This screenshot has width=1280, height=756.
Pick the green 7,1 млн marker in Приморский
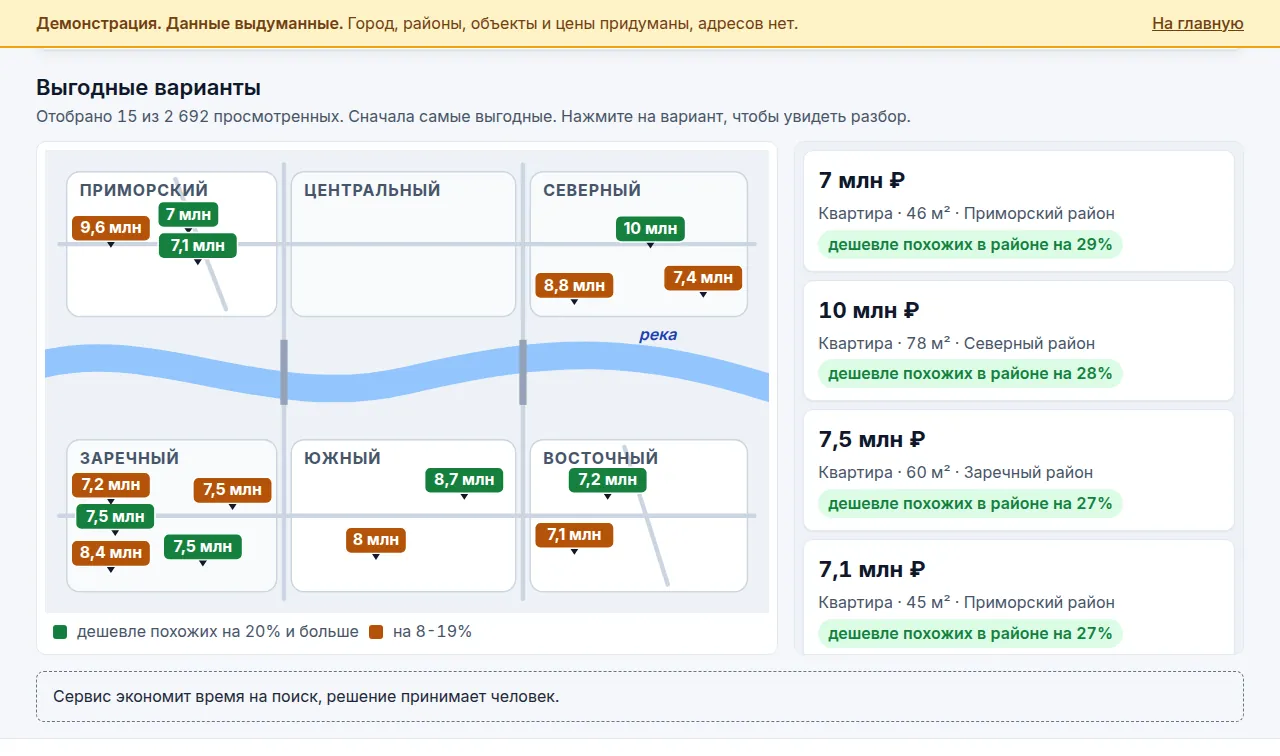pyautogui.click(x=198, y=245)
